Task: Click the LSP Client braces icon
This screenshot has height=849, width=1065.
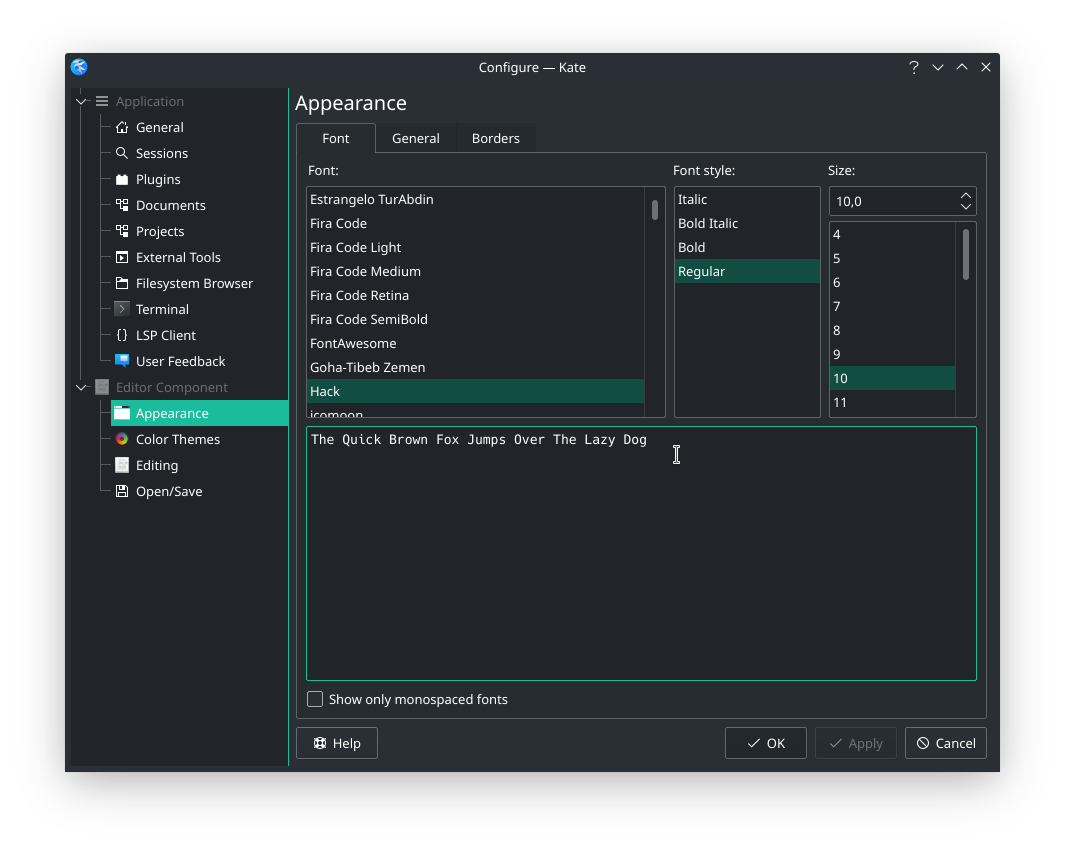Action: (122, 335)
